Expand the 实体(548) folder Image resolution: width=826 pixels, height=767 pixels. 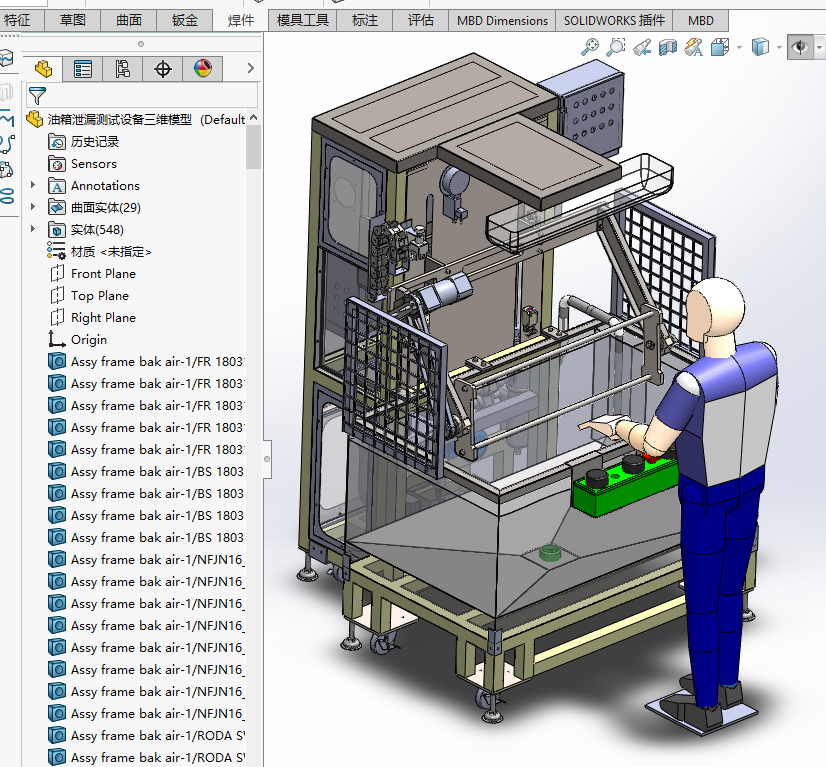33,230
